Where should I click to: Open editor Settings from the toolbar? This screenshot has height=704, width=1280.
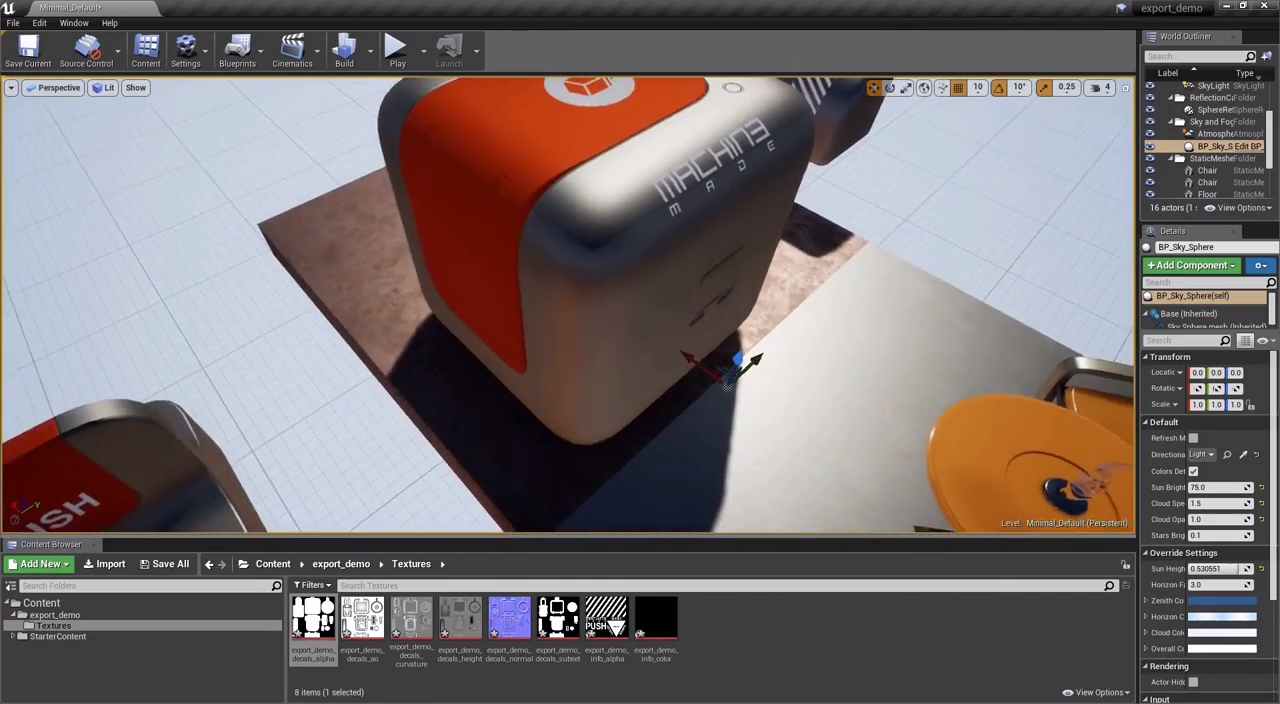point(186,51)
